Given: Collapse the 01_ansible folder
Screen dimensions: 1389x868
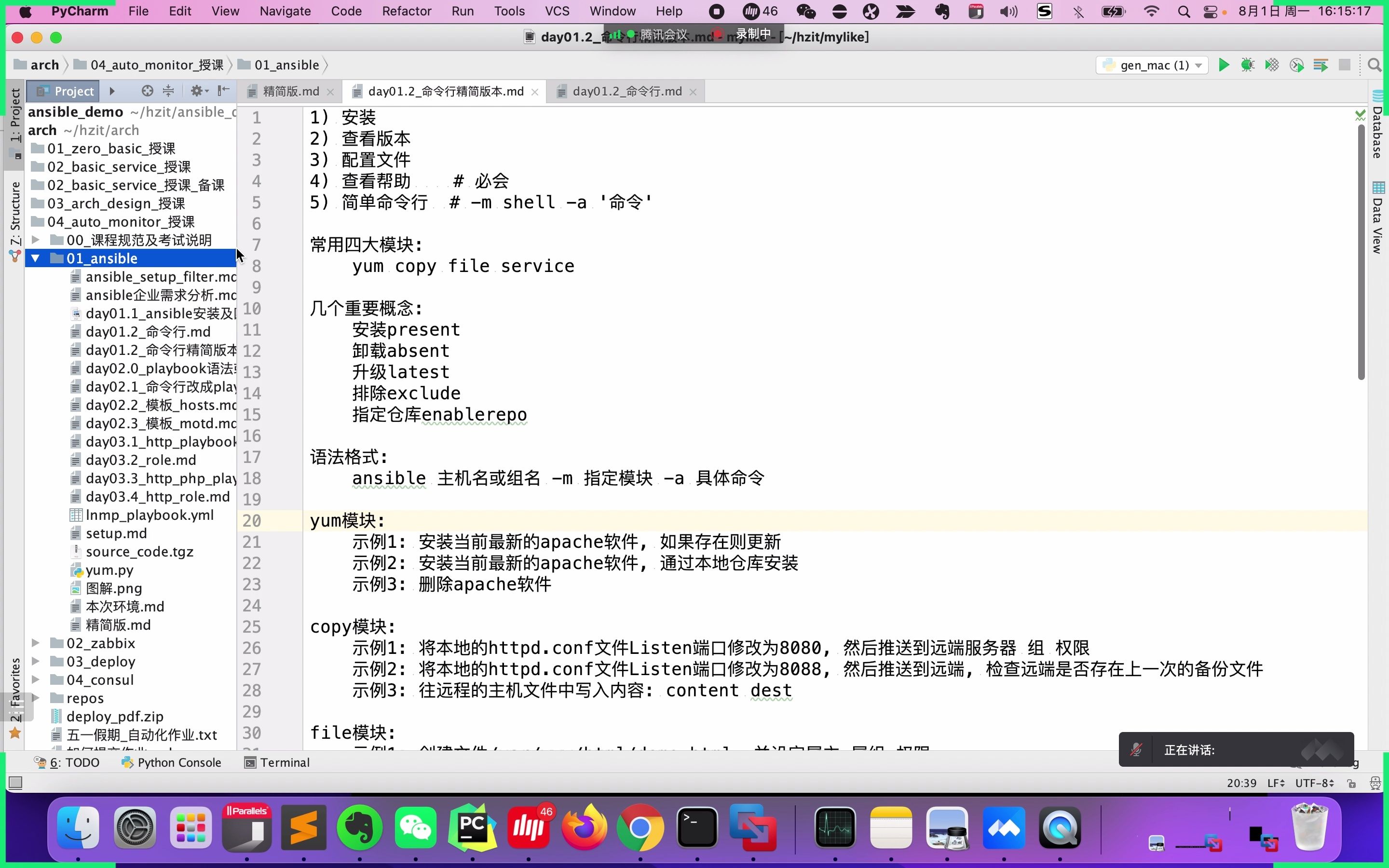Looking at the screenshot, I should [x=36, y=258].
